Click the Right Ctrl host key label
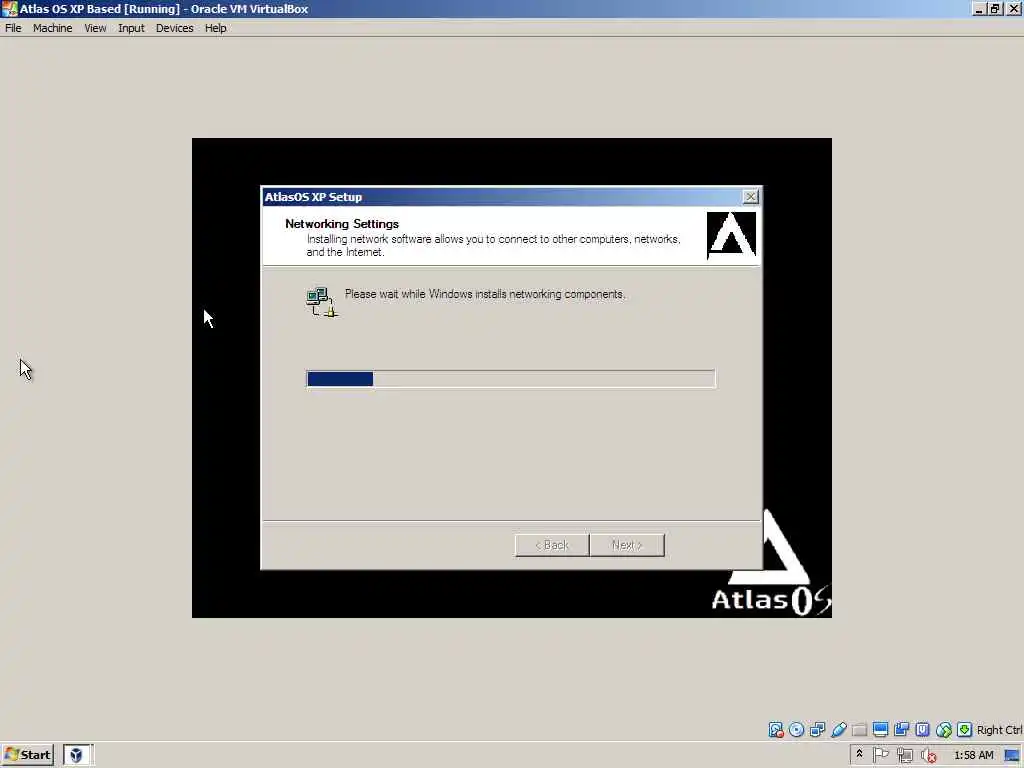Viewport: 1024px width, 768px height. click(999, 730)
